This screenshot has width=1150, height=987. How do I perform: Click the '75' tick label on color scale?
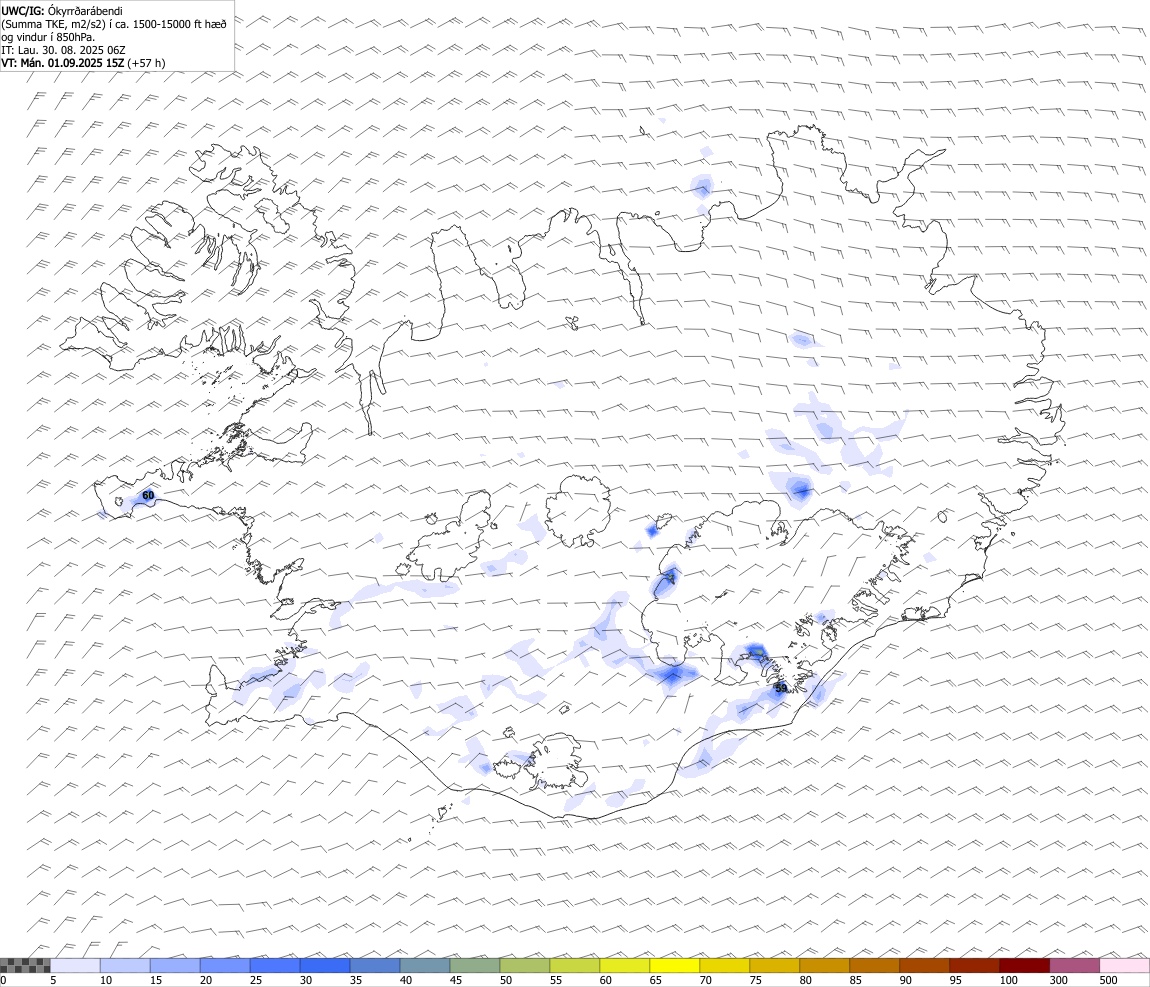tap(755, 980)
